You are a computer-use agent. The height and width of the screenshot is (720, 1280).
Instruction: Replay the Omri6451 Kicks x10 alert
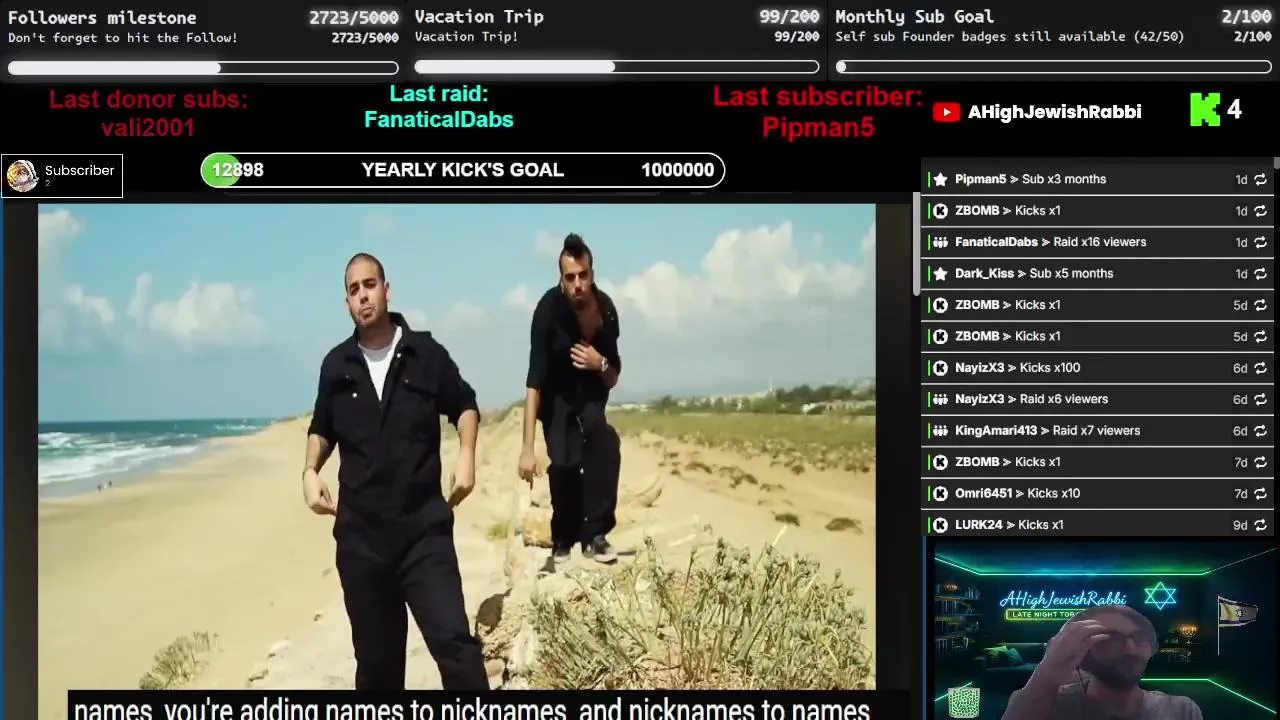click(x=1260, y=494)
